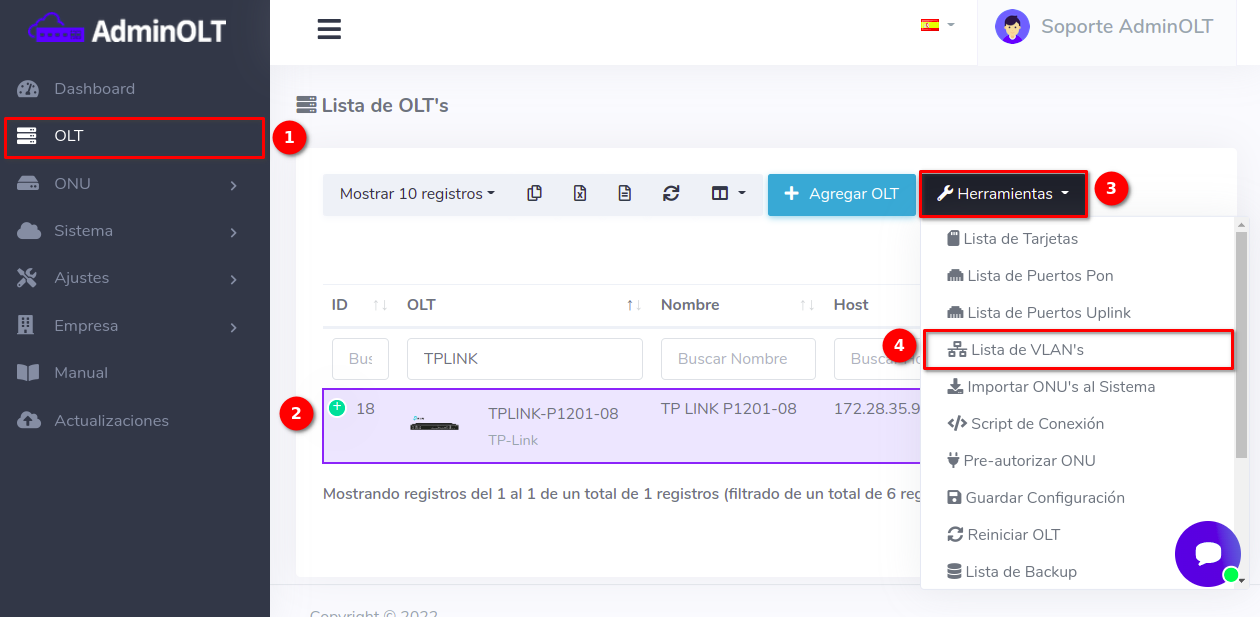Open the hamburger menu in top bar
Viewport: 1260px width, 617px height.
[329, 29]
